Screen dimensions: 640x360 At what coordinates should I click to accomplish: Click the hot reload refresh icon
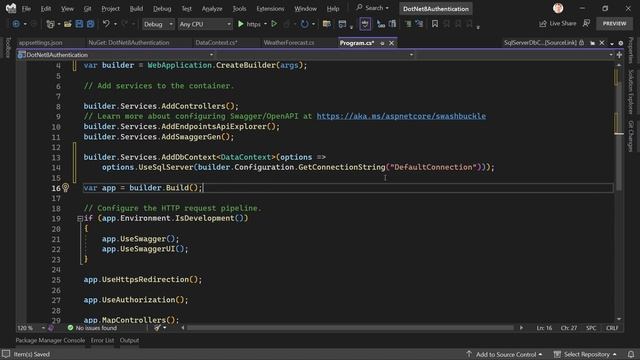point(304,24)
